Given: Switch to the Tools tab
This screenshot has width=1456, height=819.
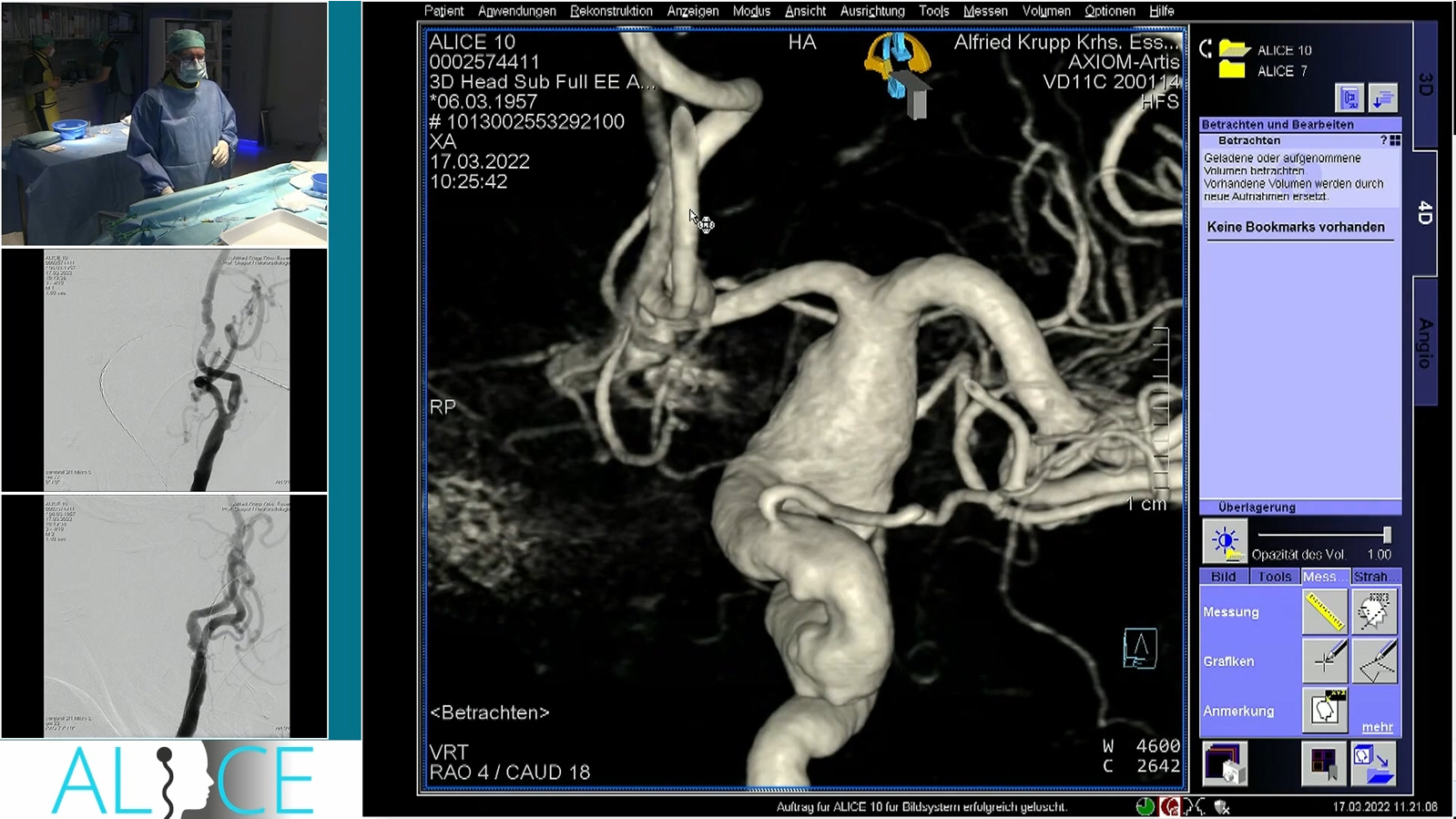Looking at the screenshot, I should 1274,577.
